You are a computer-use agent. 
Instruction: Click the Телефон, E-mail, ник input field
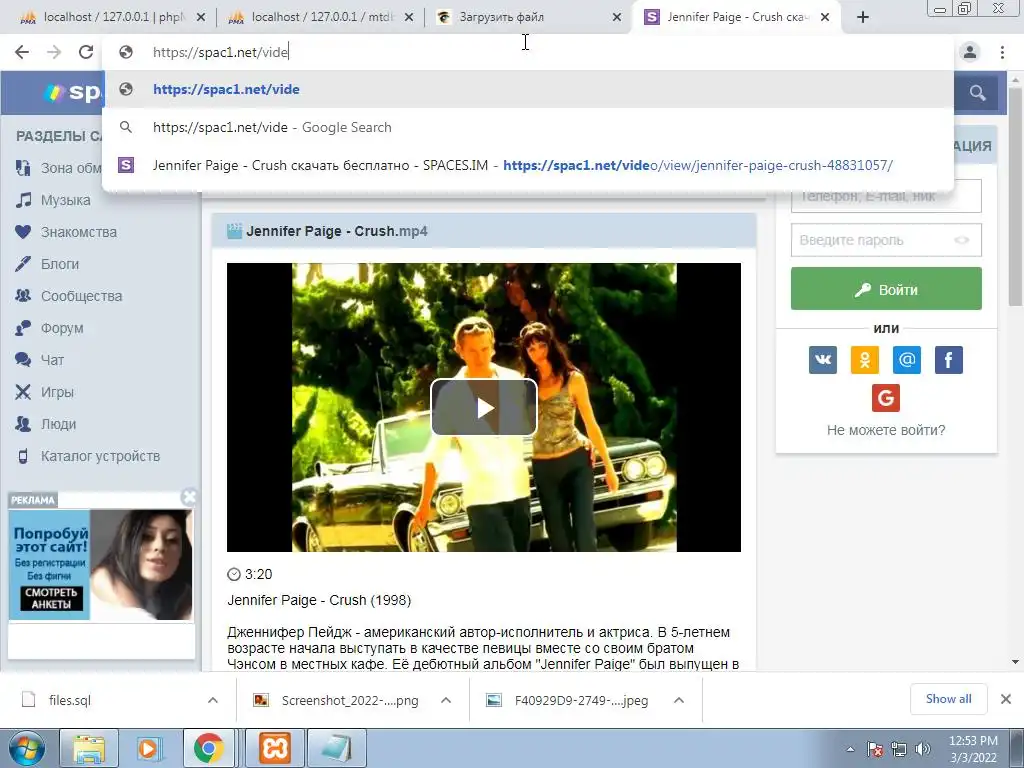(x=886, y=196)
